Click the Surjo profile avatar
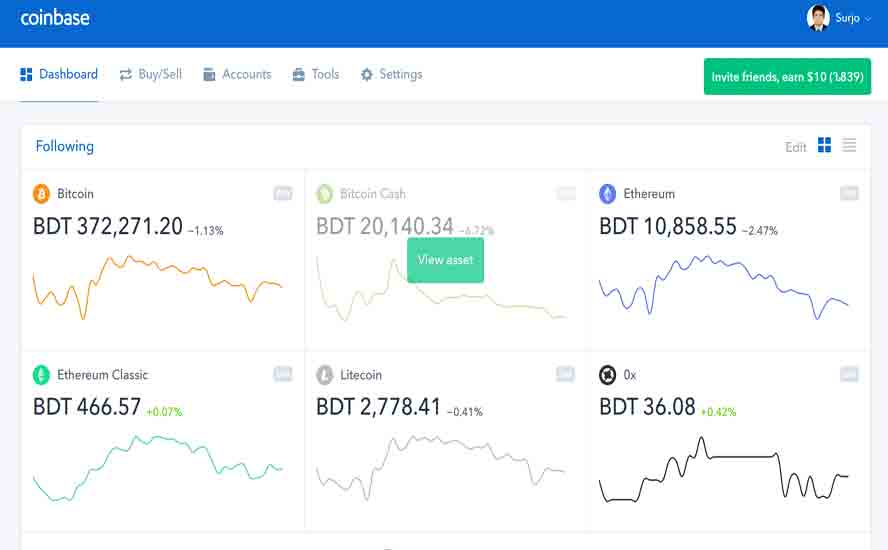Screen dimensions: 888x550 pyautogui.click(x=818, y=18)
